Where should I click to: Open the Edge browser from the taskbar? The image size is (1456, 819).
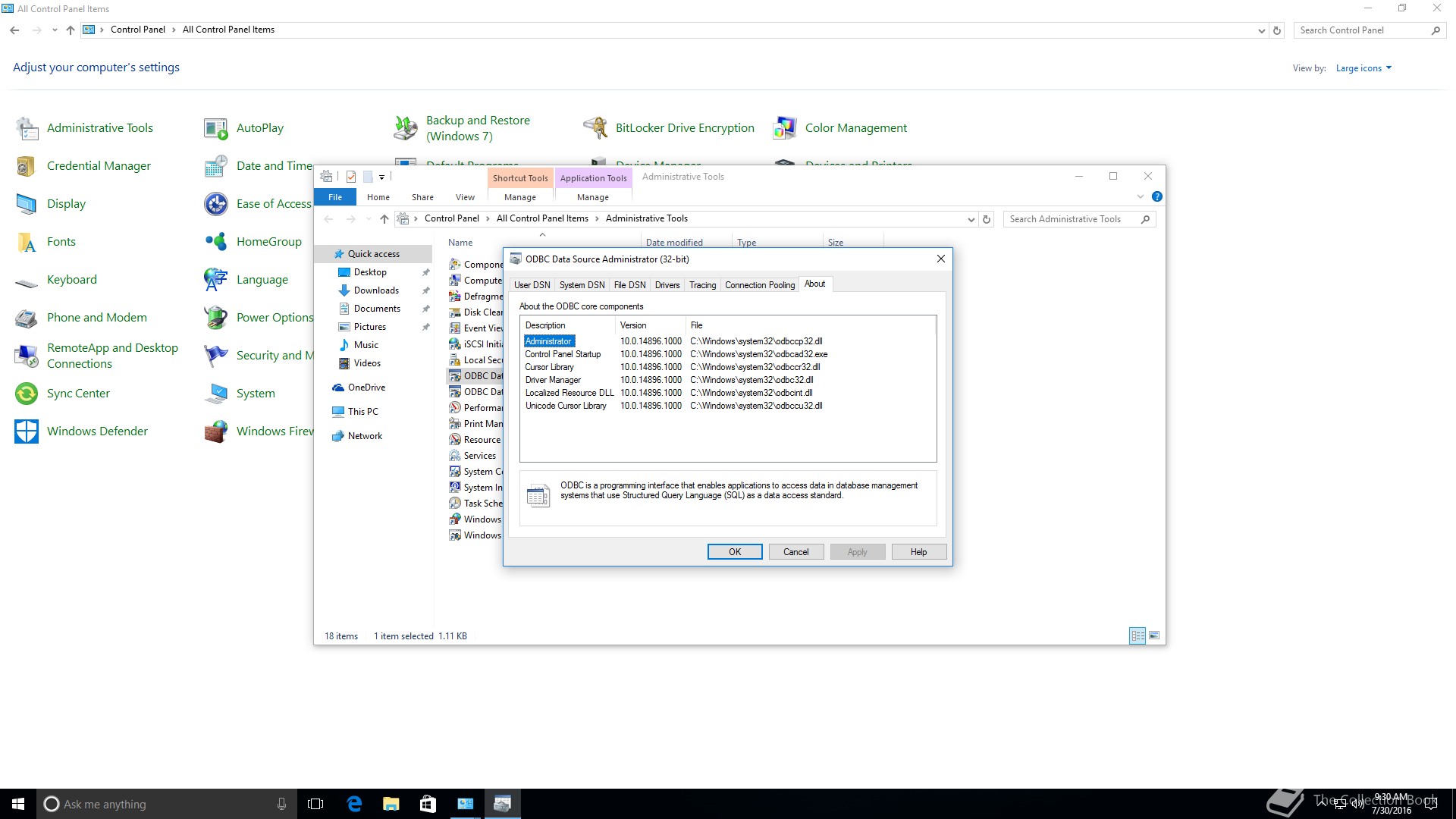(354, 804)
